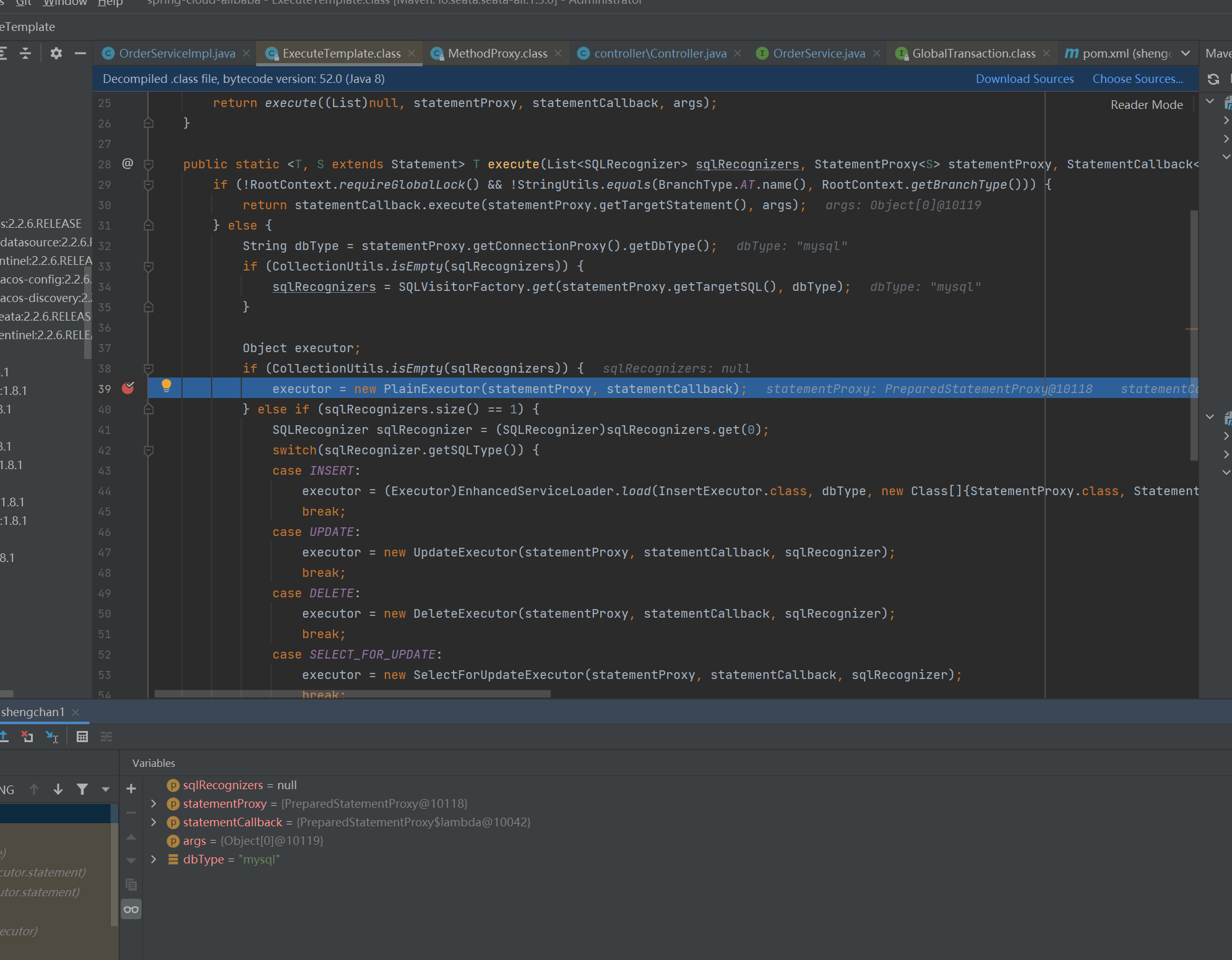1232x960 pixels.
Task: Click the Drop Frame debug icon
Action: [27, 737]
